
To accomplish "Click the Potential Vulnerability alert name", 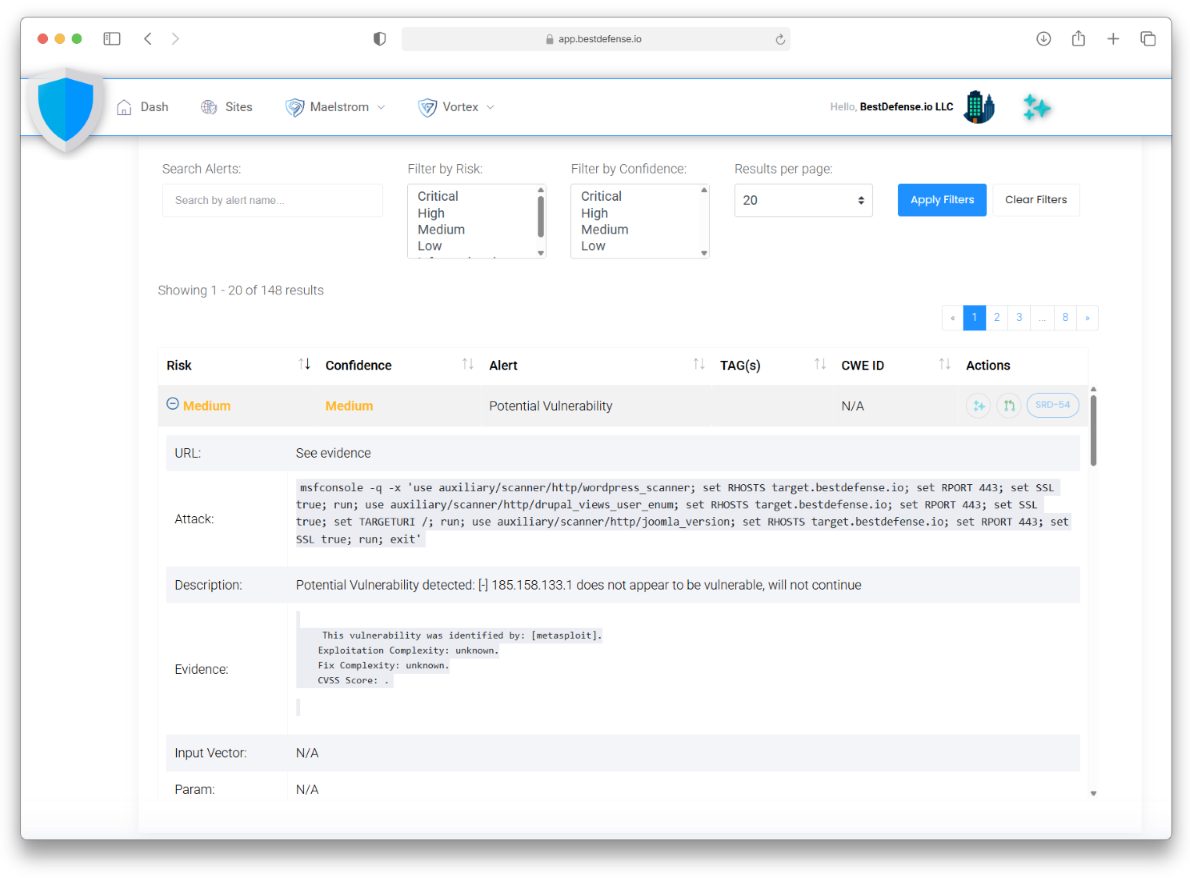I will point(550,406).
